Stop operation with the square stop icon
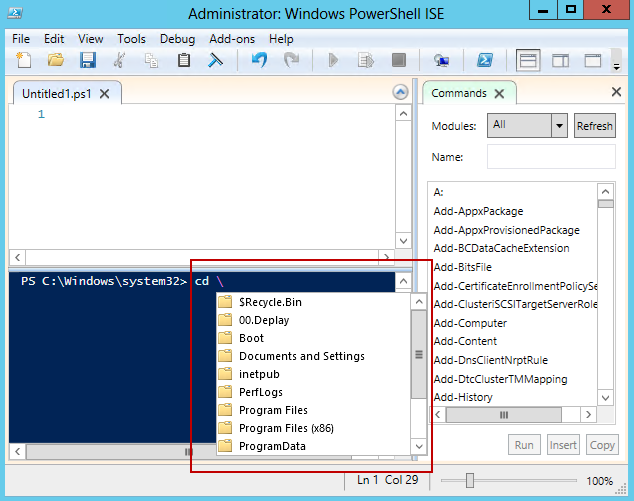The height and width of the screenshot is (501, 634). pyautogui.click(x=399, y=61)
